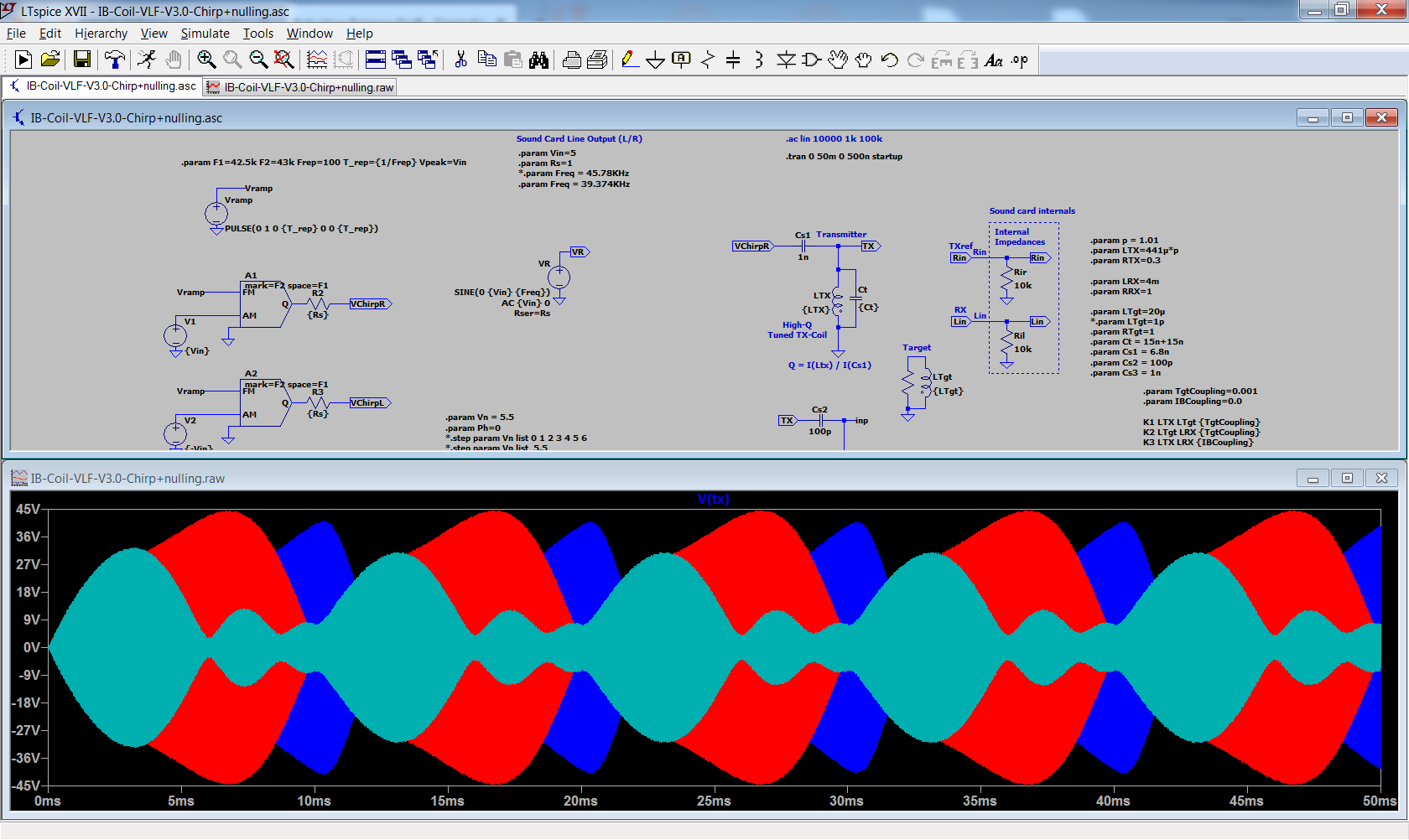Click the New Schematic toolbar icon
This screenshot has height=840, width=1409.
pyautogui.click(x=23, y=60)
